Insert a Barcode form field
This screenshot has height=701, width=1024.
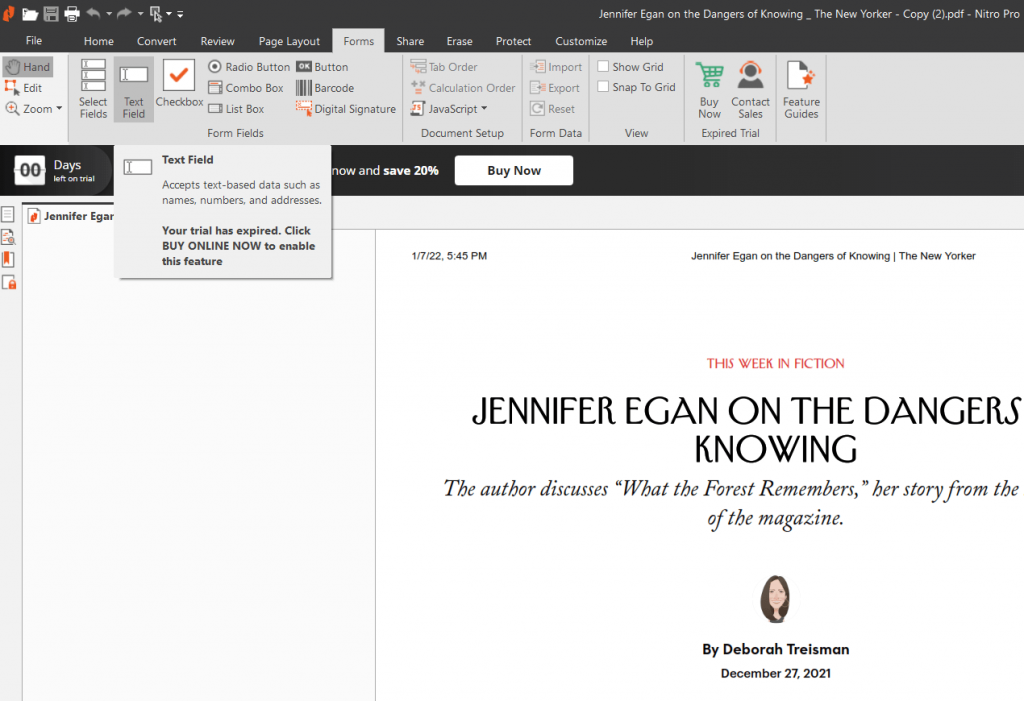[325, 88]
